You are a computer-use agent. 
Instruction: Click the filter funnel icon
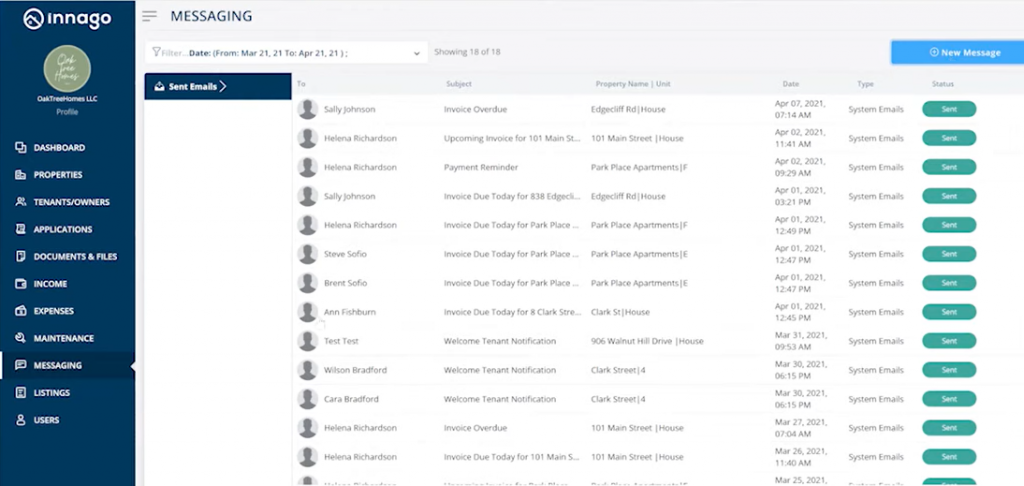point(155,52)
